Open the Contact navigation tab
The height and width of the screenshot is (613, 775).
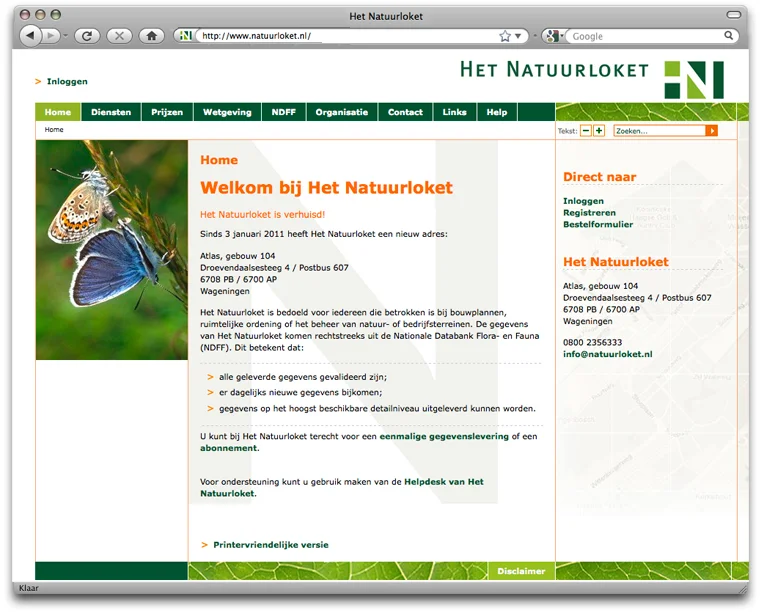[405, 112]
